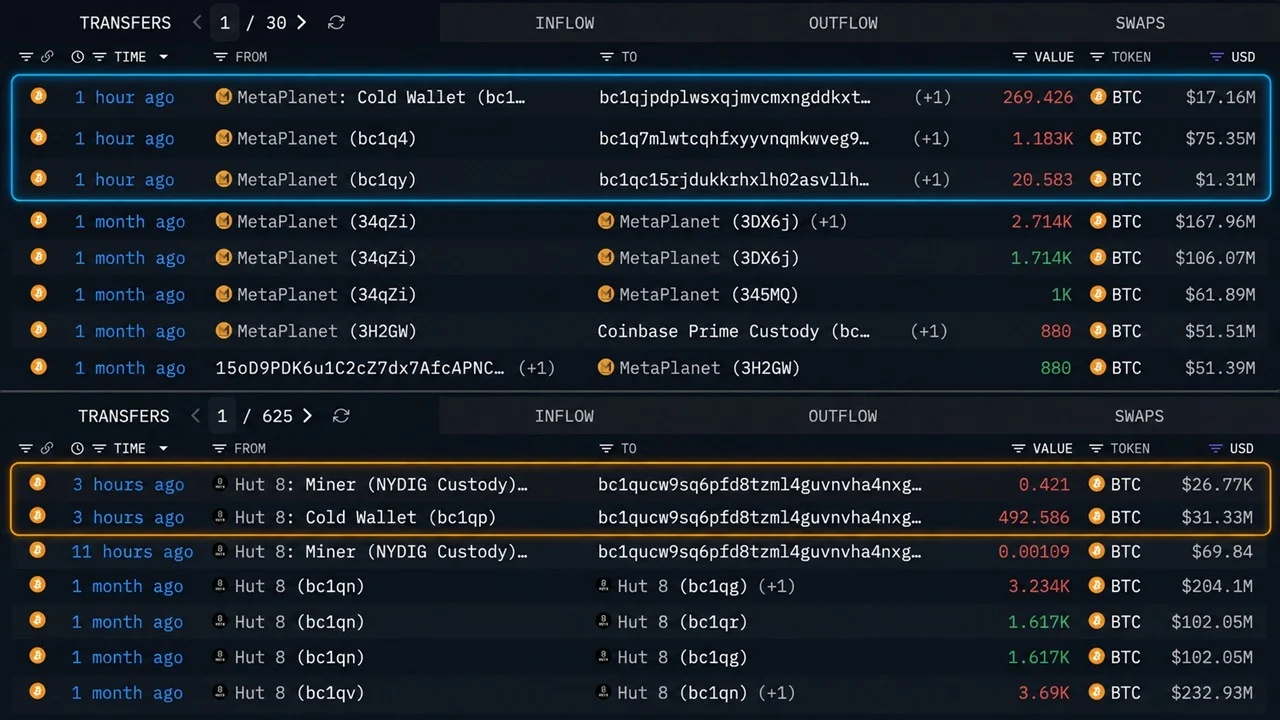
Task: Switch to SWAPS tab in top panel
Action: coord(1140,22)
